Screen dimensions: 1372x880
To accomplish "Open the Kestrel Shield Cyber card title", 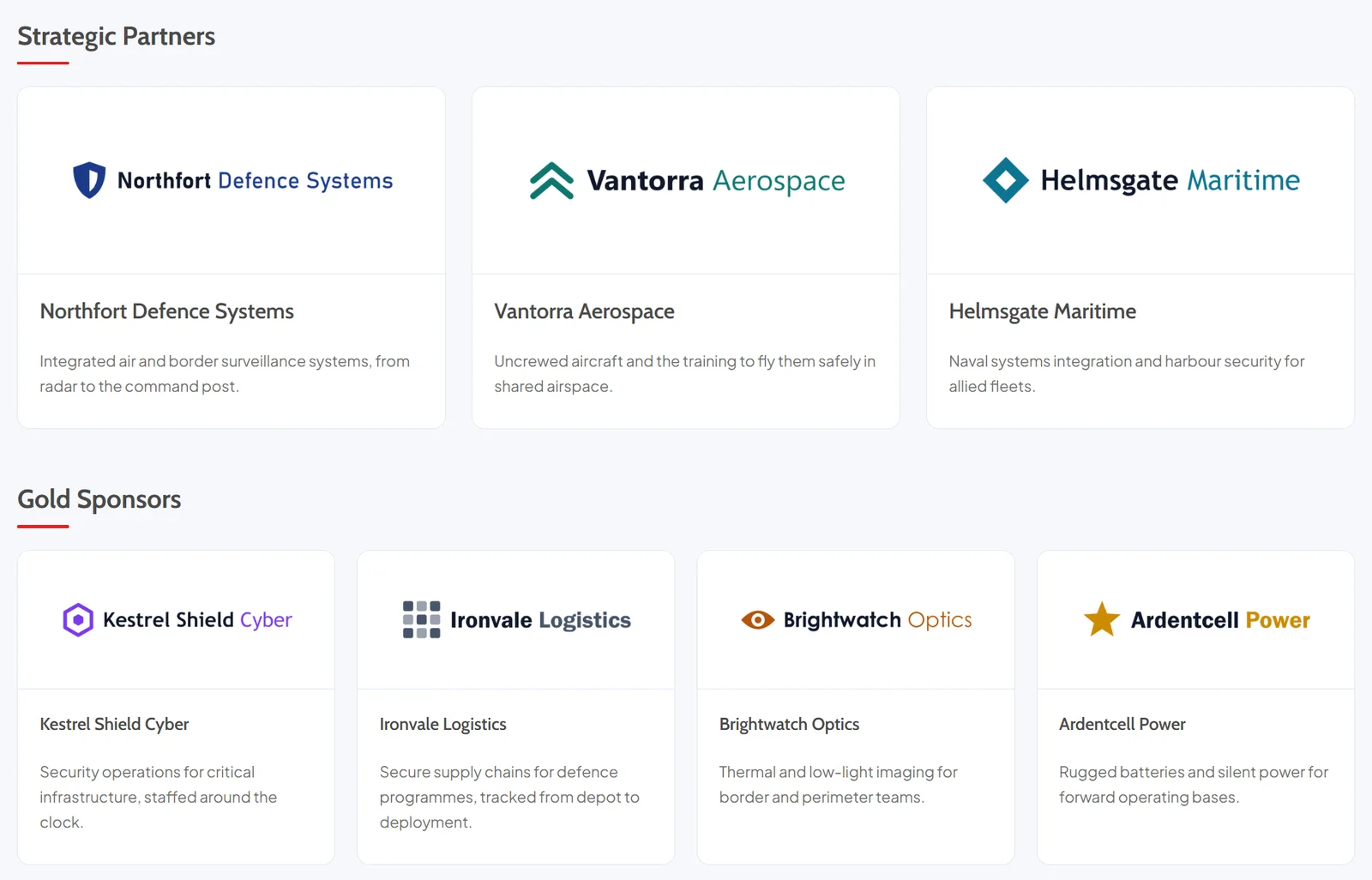I will pos(114,724).
